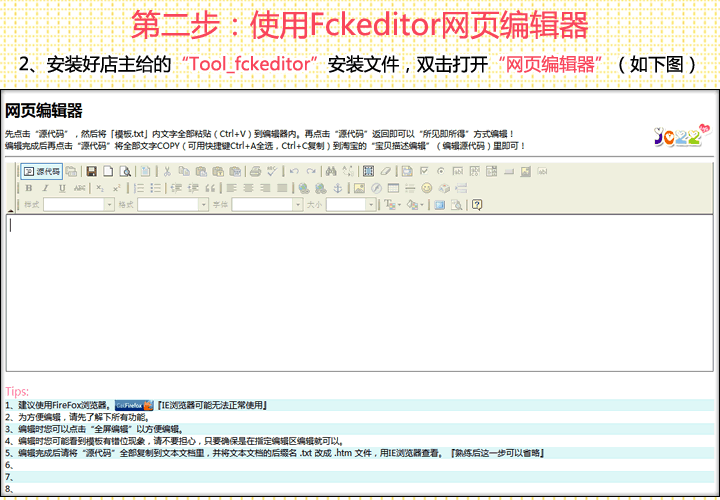
Task: Increase indent of the text
Action: tap(193, 188)
